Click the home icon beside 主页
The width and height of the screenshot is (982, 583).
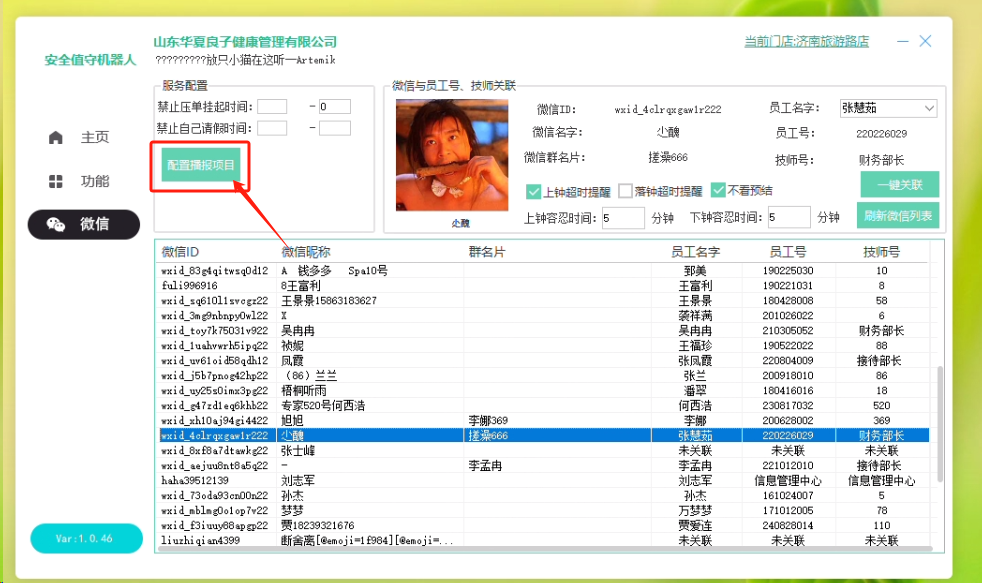coord(56,138)
